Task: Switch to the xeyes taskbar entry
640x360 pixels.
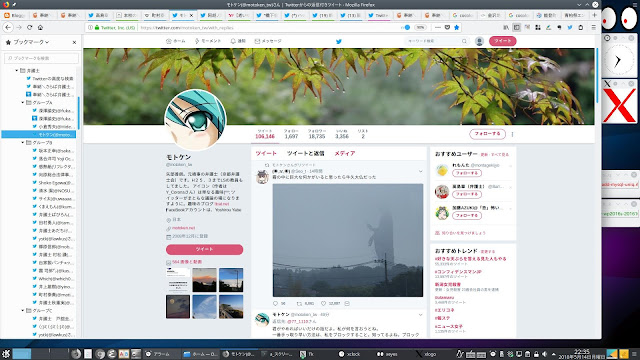Action: click(387, 354)
